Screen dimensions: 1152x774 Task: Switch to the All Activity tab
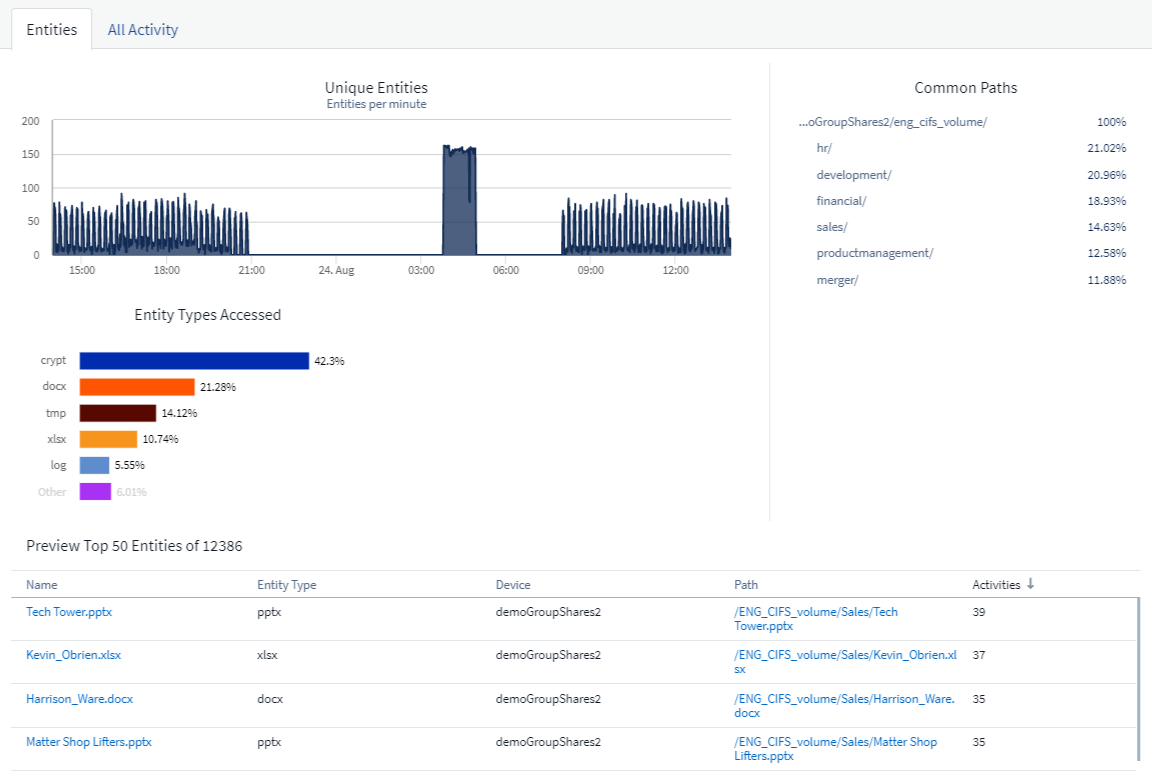[x=142, y=30]
